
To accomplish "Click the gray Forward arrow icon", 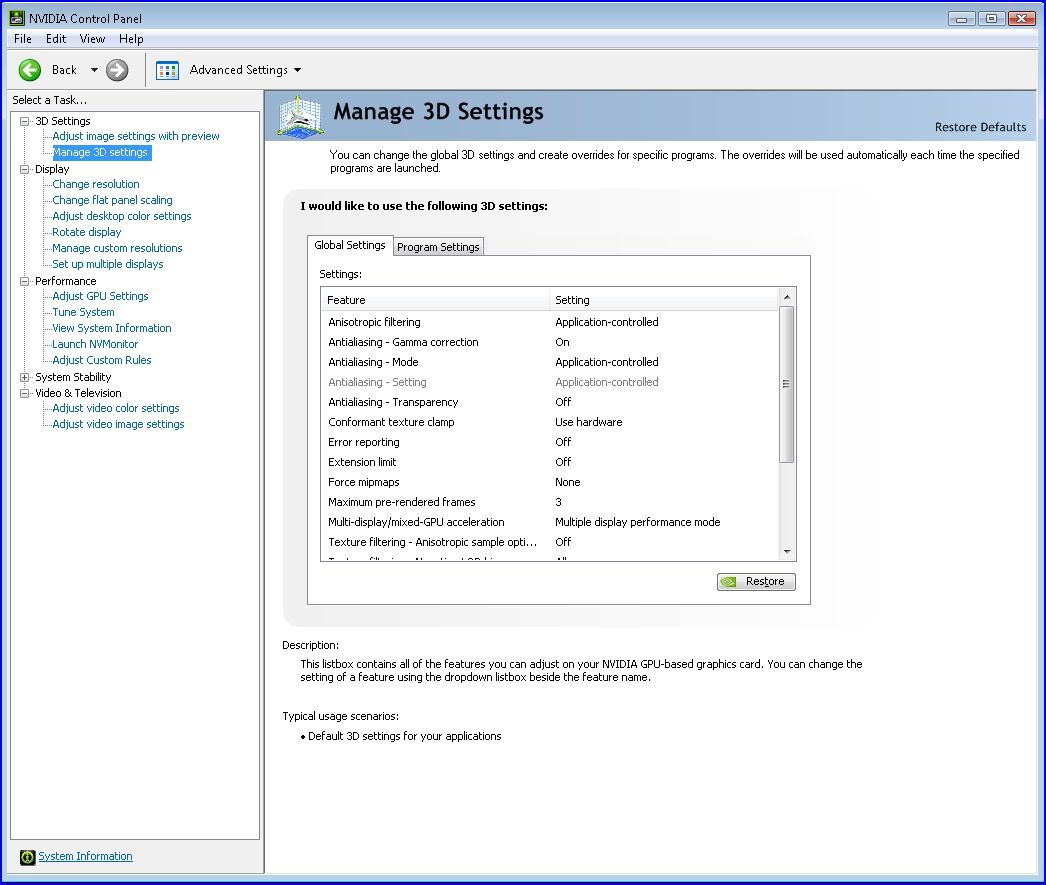I will [117, 70].
